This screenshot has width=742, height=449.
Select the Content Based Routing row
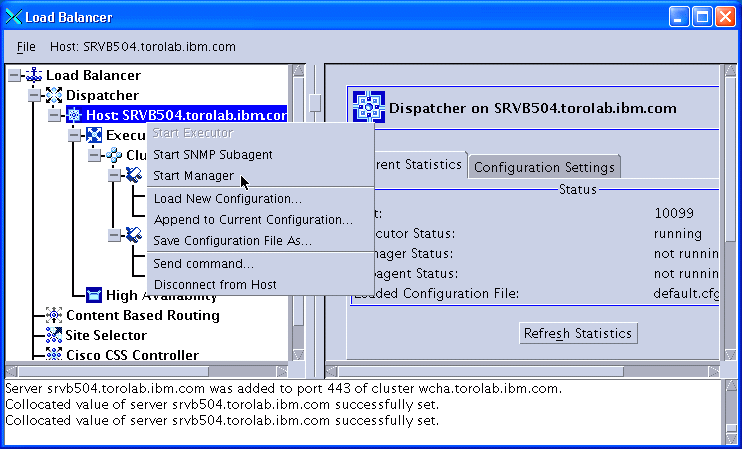(x=142, y=315)
